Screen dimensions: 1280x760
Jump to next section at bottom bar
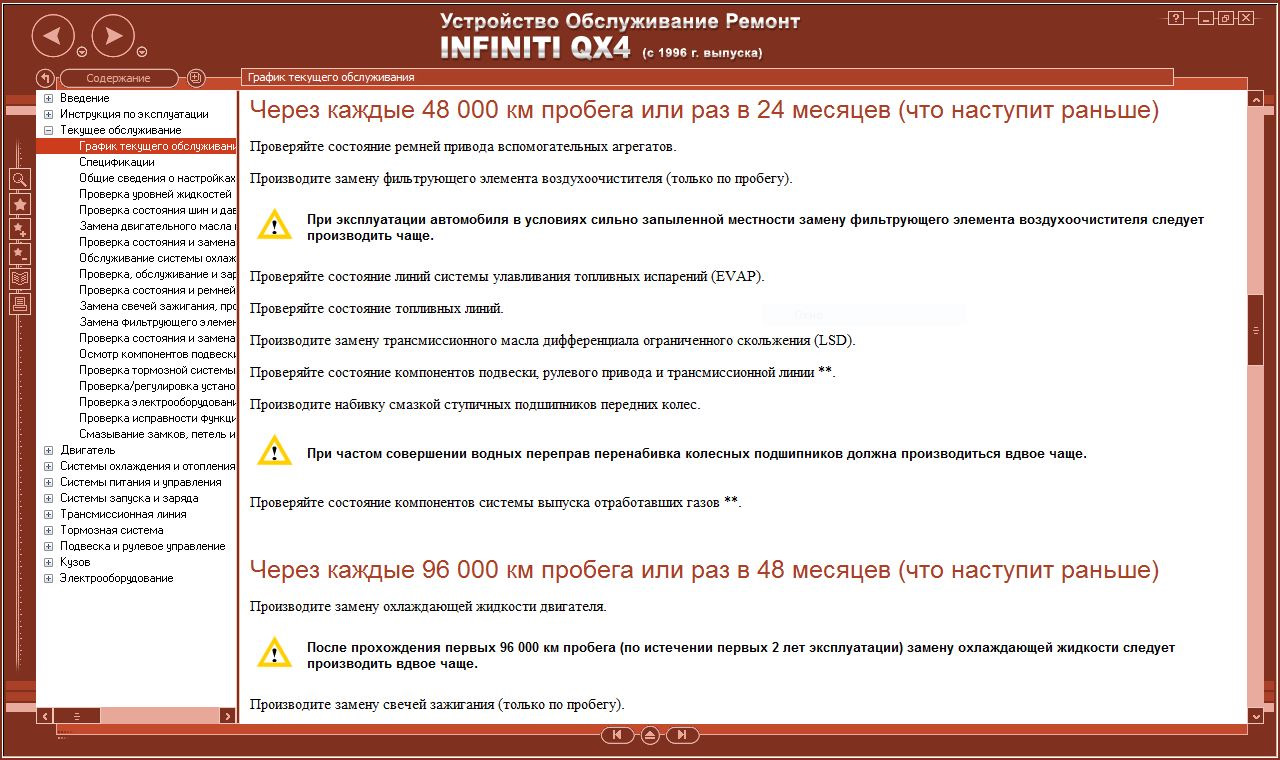(683, 735)
